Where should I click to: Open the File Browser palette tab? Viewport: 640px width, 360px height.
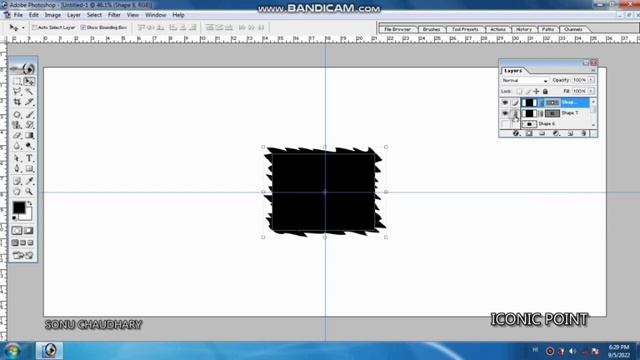click(398, 29)
